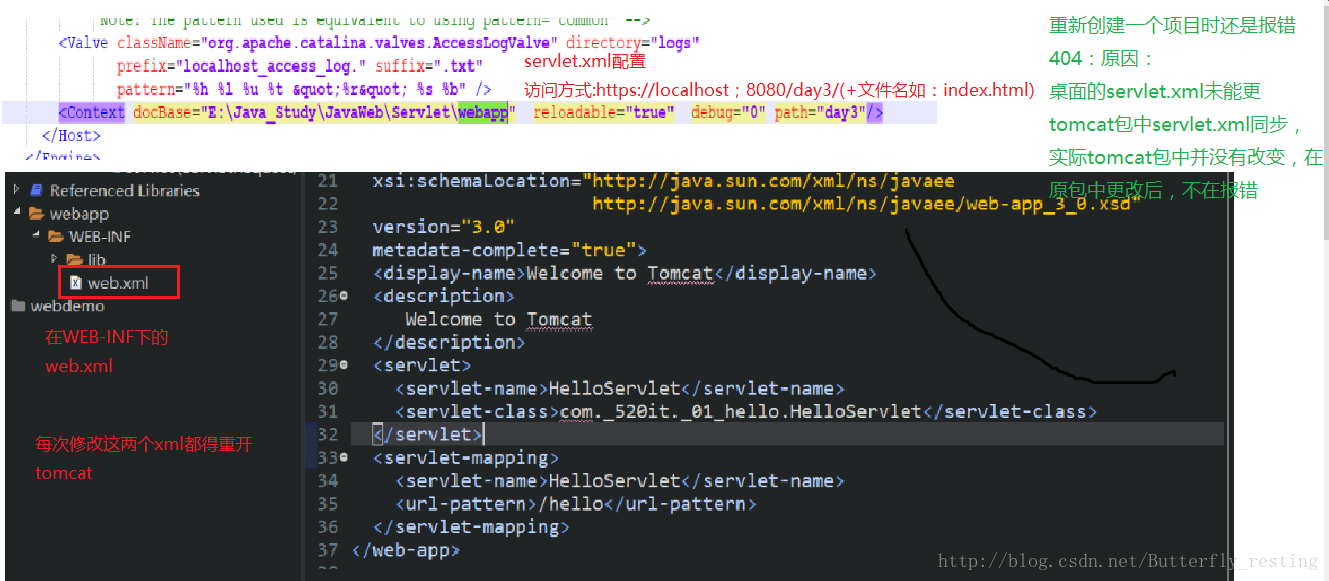The height and width of the screenshot is (581, 1329).
Task: Click the closing </web-app> tag
Action: 406,550
